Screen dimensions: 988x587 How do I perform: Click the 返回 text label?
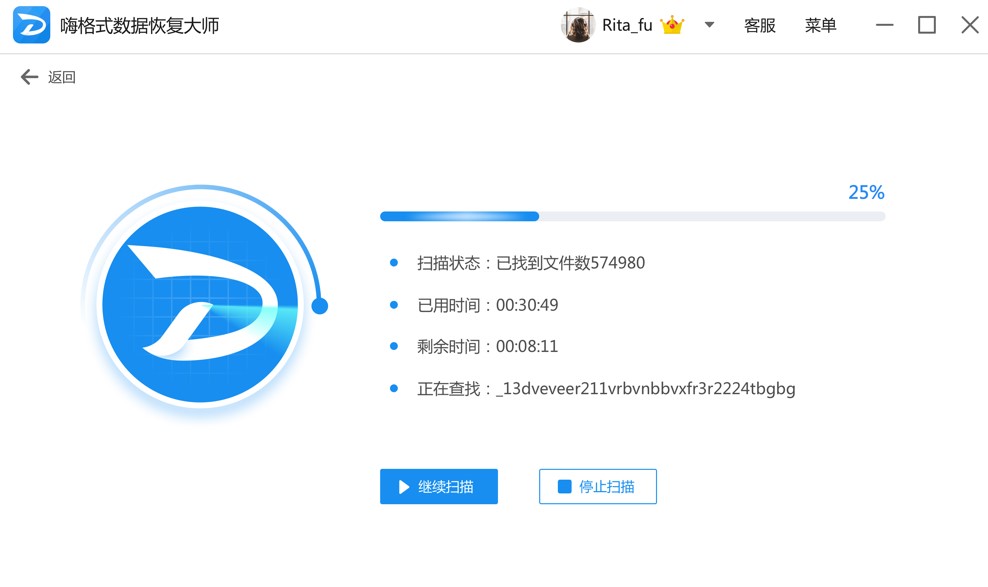(x=60, y=76)
